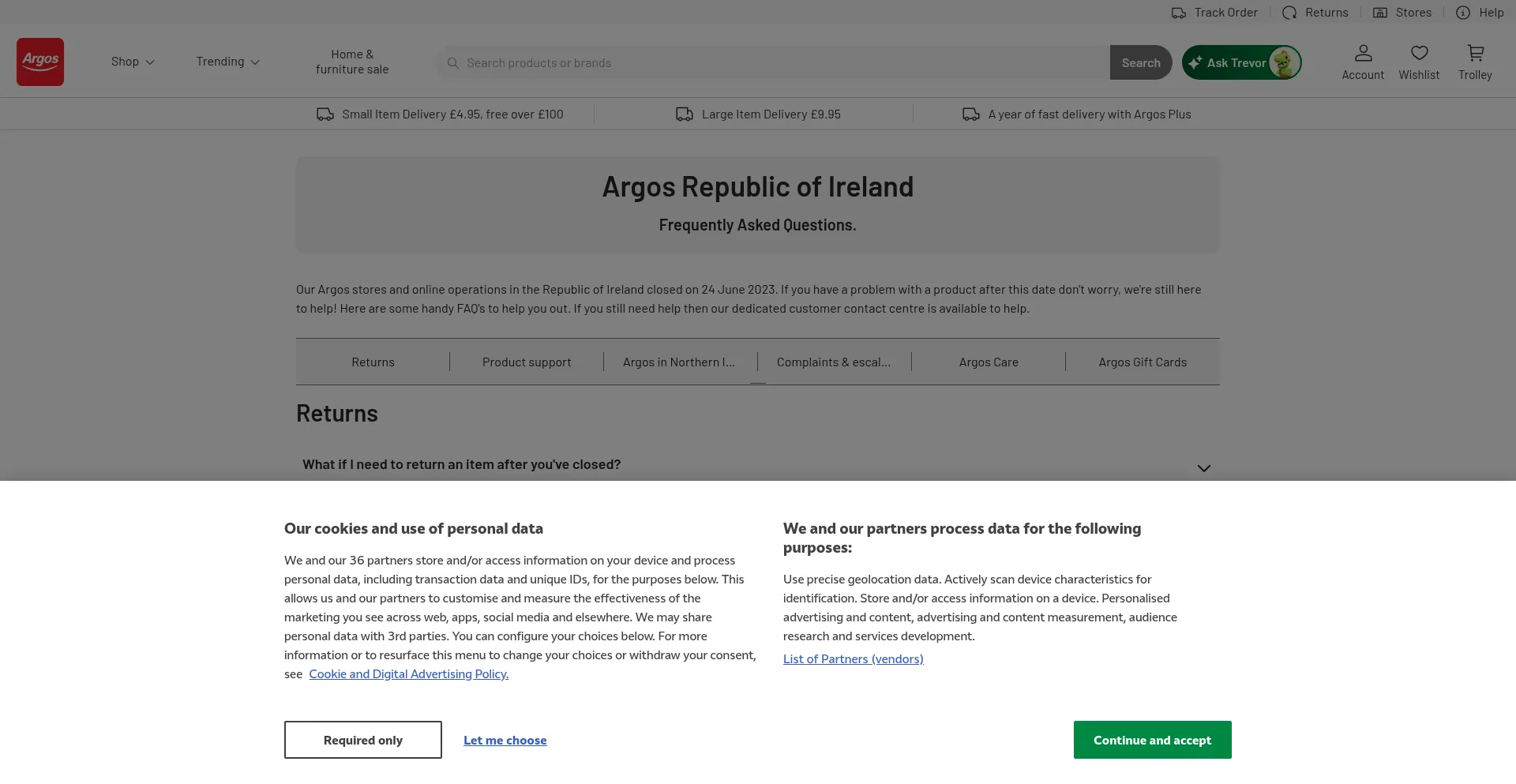Open Returns in top bar
This screenshot has width=1516, height=784.
(1315, 13)
